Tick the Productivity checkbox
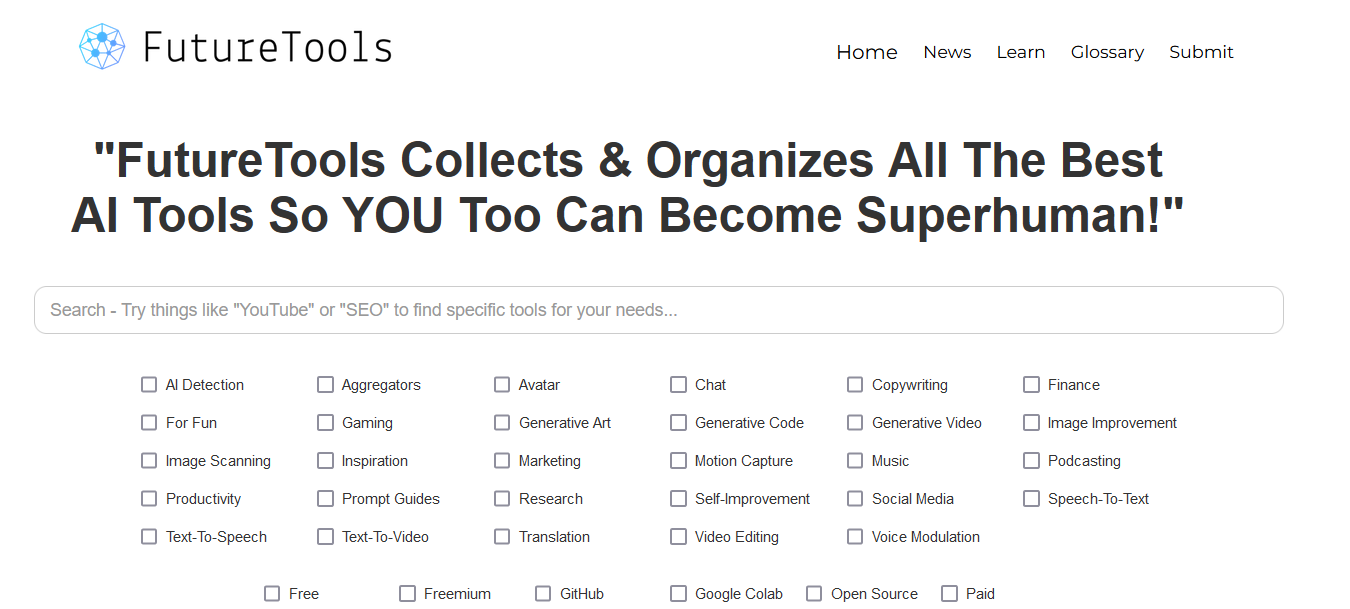 149,499
